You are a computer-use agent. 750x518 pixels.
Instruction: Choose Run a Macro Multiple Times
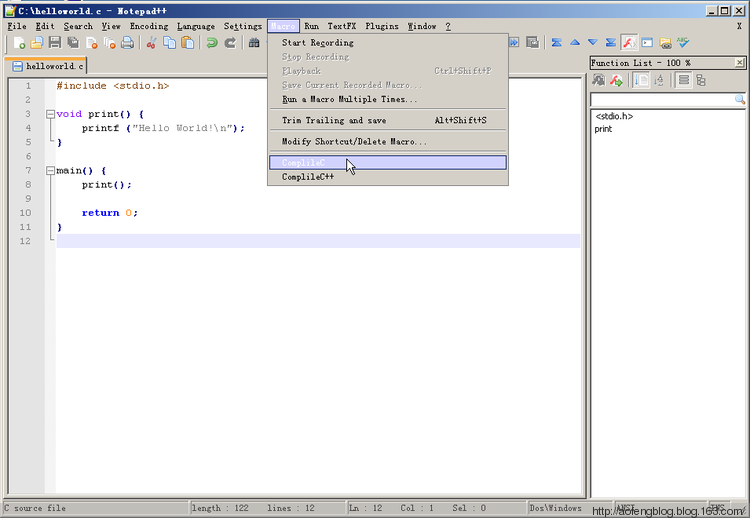pyautogui.click(x=388, y=99)
